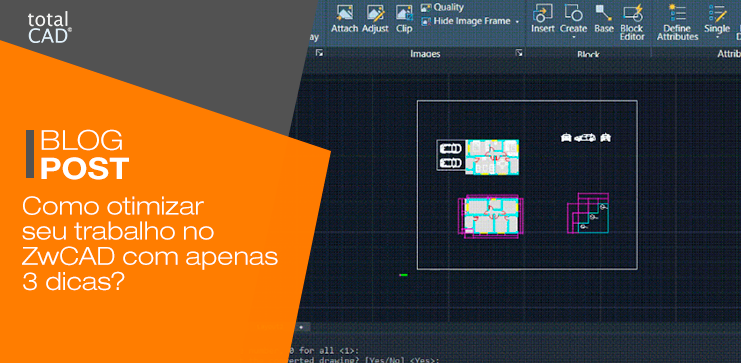Select the top-left floor plan with cars
Screen dimensions: 741x363
[x=477, y=157]
